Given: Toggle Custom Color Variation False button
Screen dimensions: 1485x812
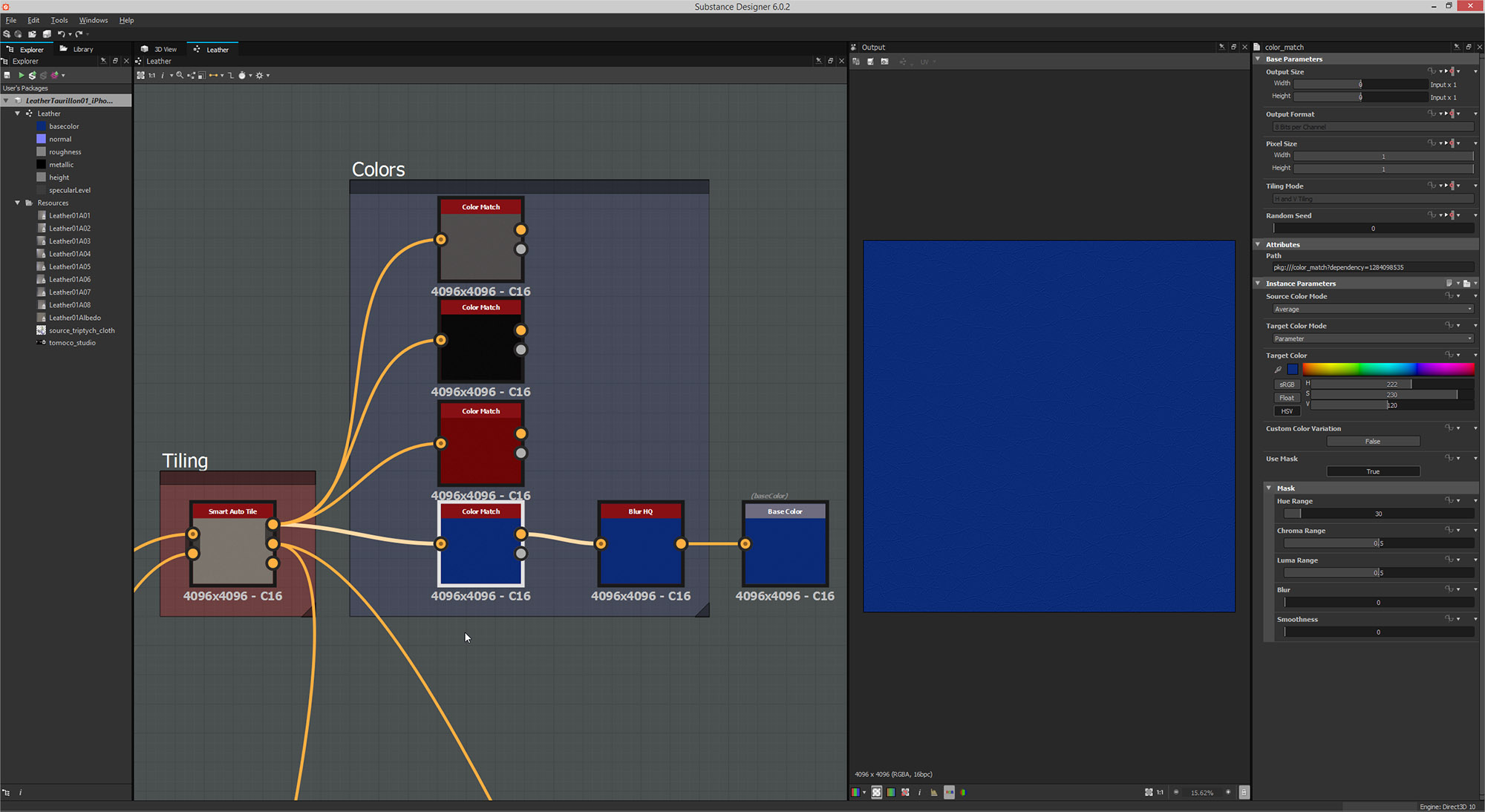Looking at the screenshot, I should coord(1372,442).
